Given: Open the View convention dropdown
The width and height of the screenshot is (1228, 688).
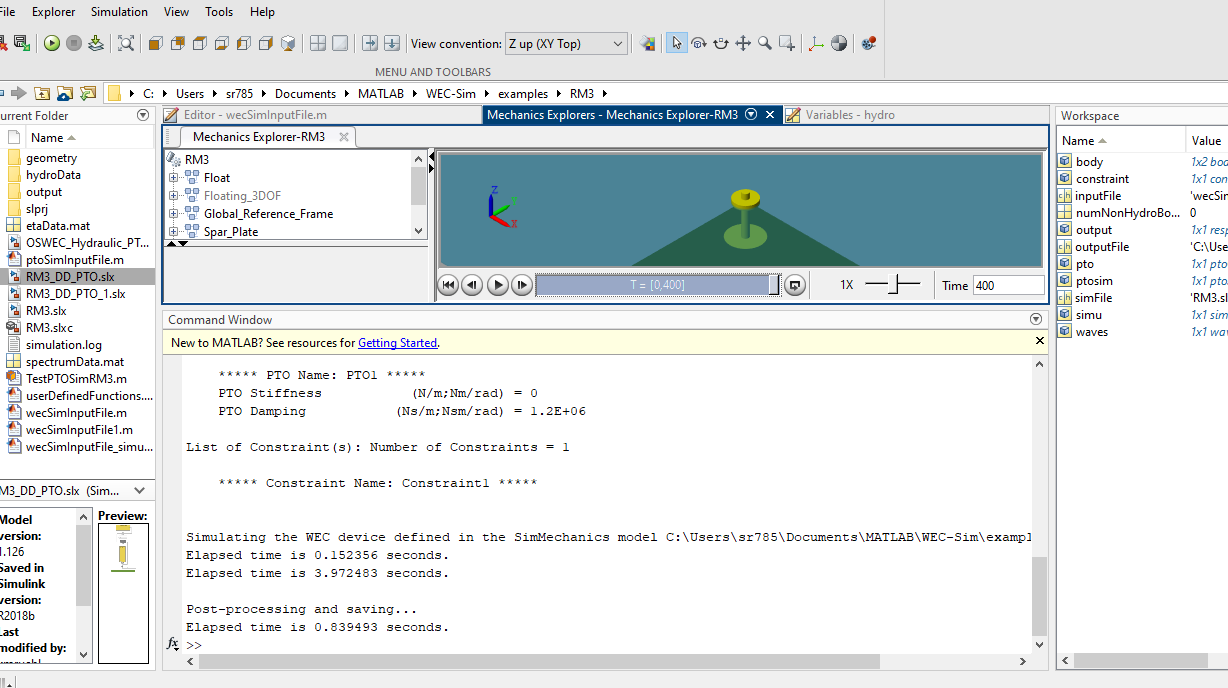Looking at the screenshot, I should tap(566, 44).
